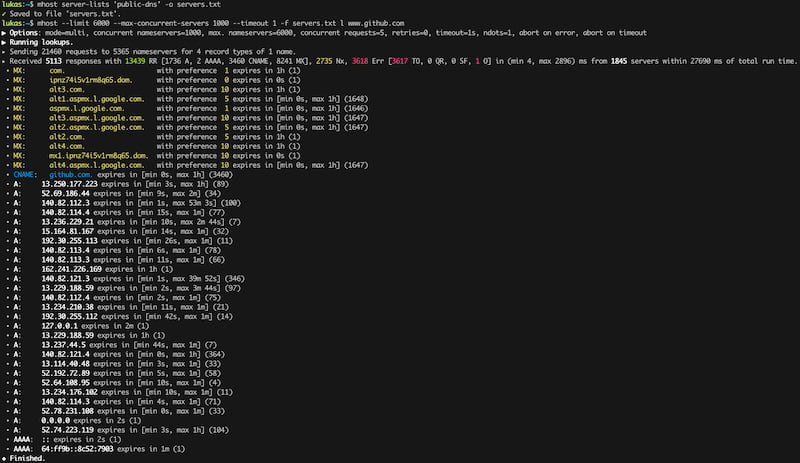The height and width of the screenshot is (463, 800).
Task: Click the A record "0.0.0.0"
Action: coord(56,420)
